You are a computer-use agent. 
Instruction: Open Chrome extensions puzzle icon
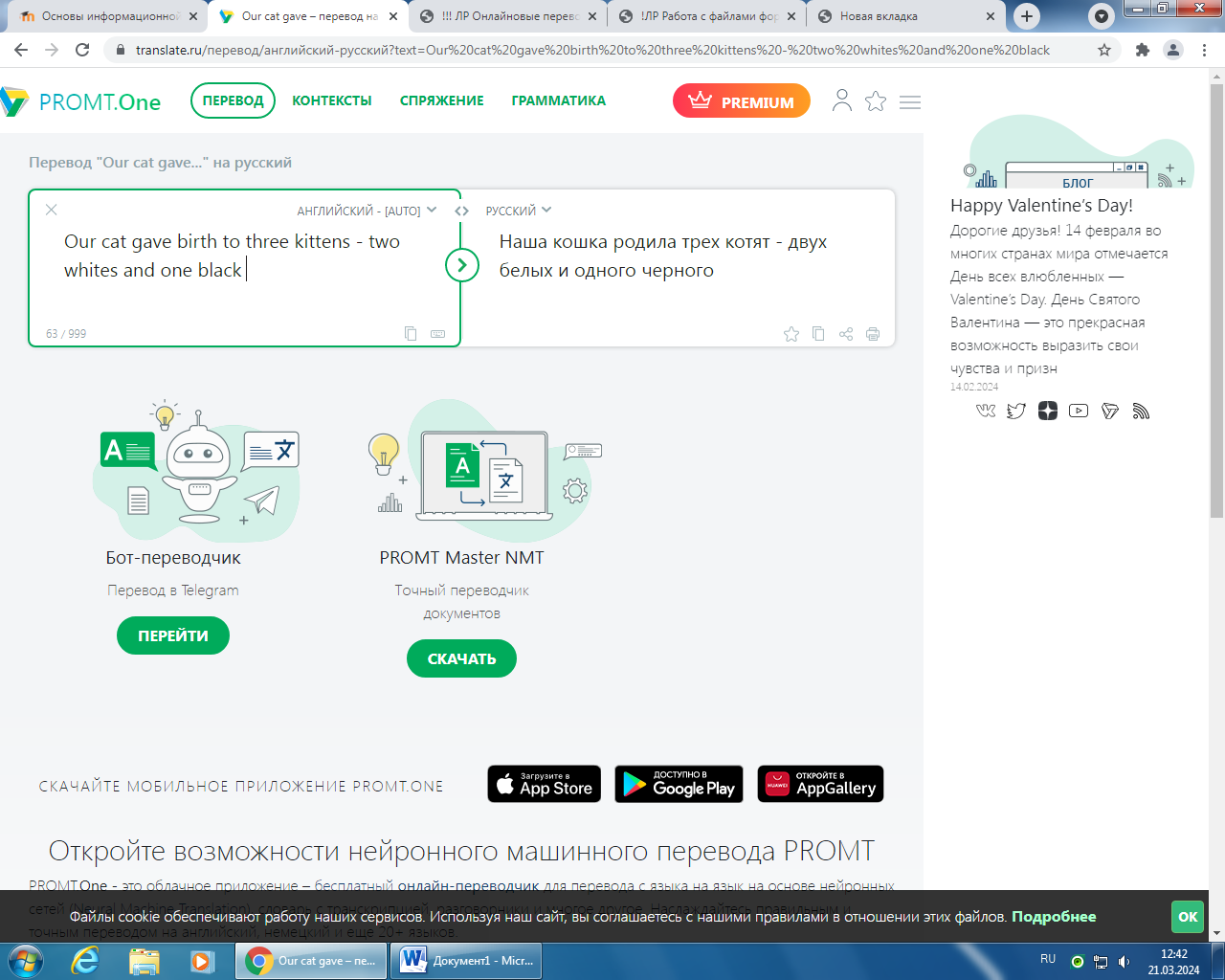click(x=1142, y=50)
